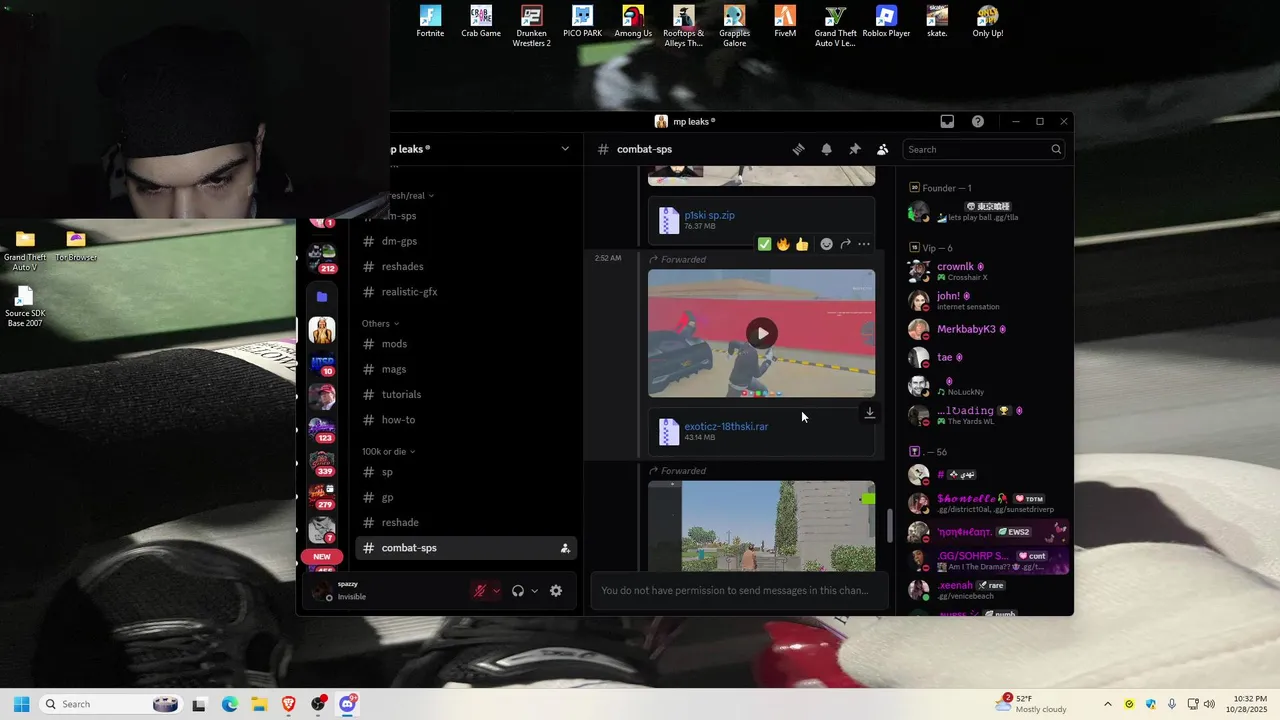Open the weather widget showing 52°F

tap(1032, 704)
